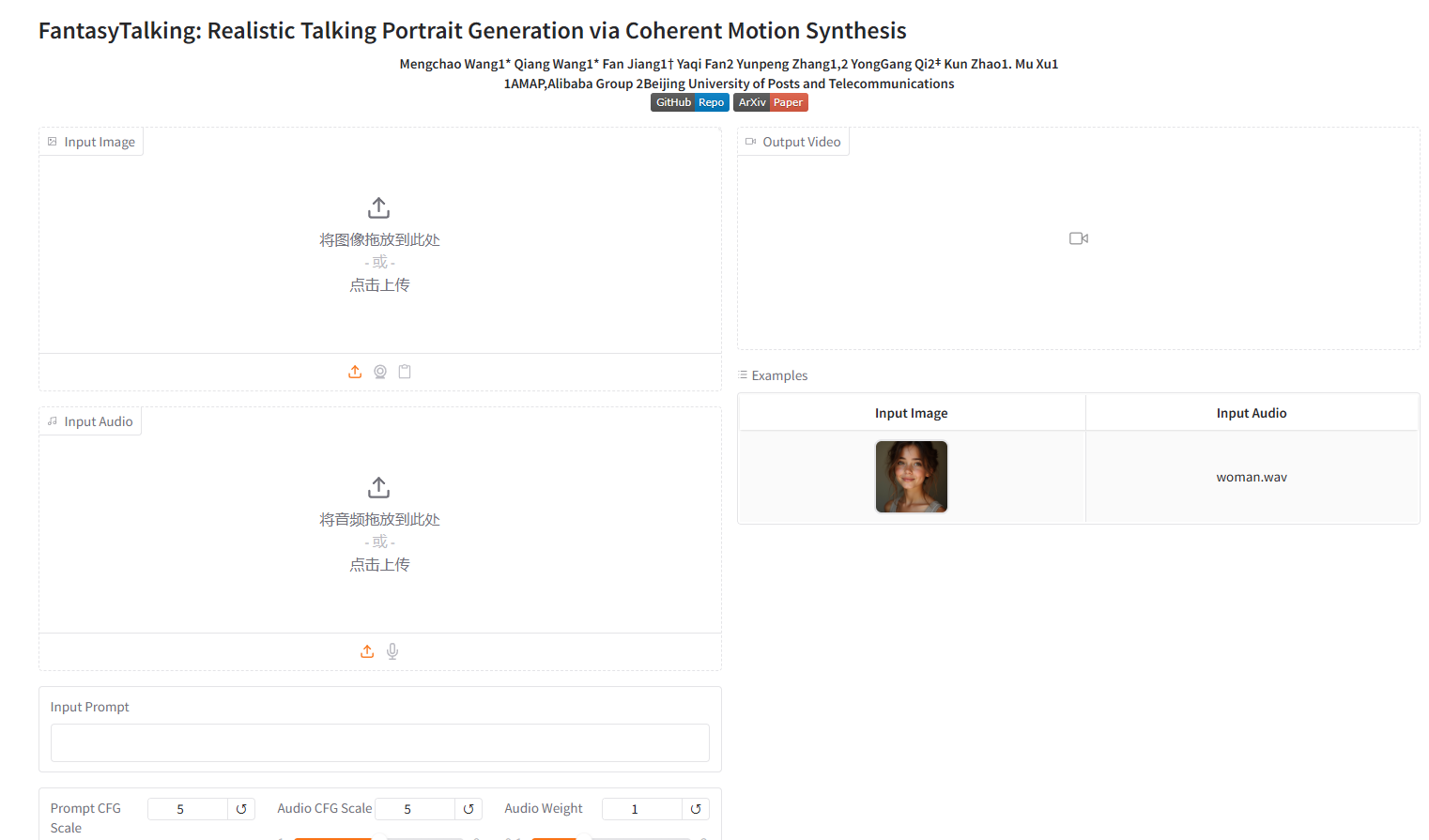The width and height of the screenshot is (1429, 840).
Task: Click the Output Video placeholder area
Action: click(x=1078, y=238)
